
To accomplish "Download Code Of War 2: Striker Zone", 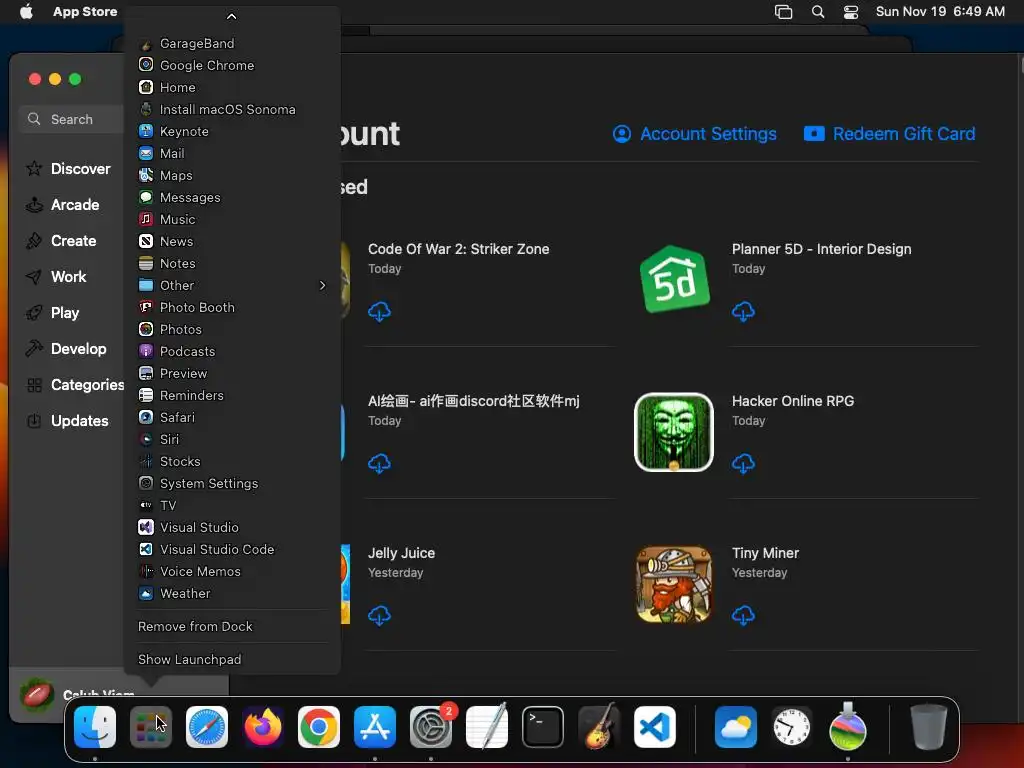I will 379,312.
